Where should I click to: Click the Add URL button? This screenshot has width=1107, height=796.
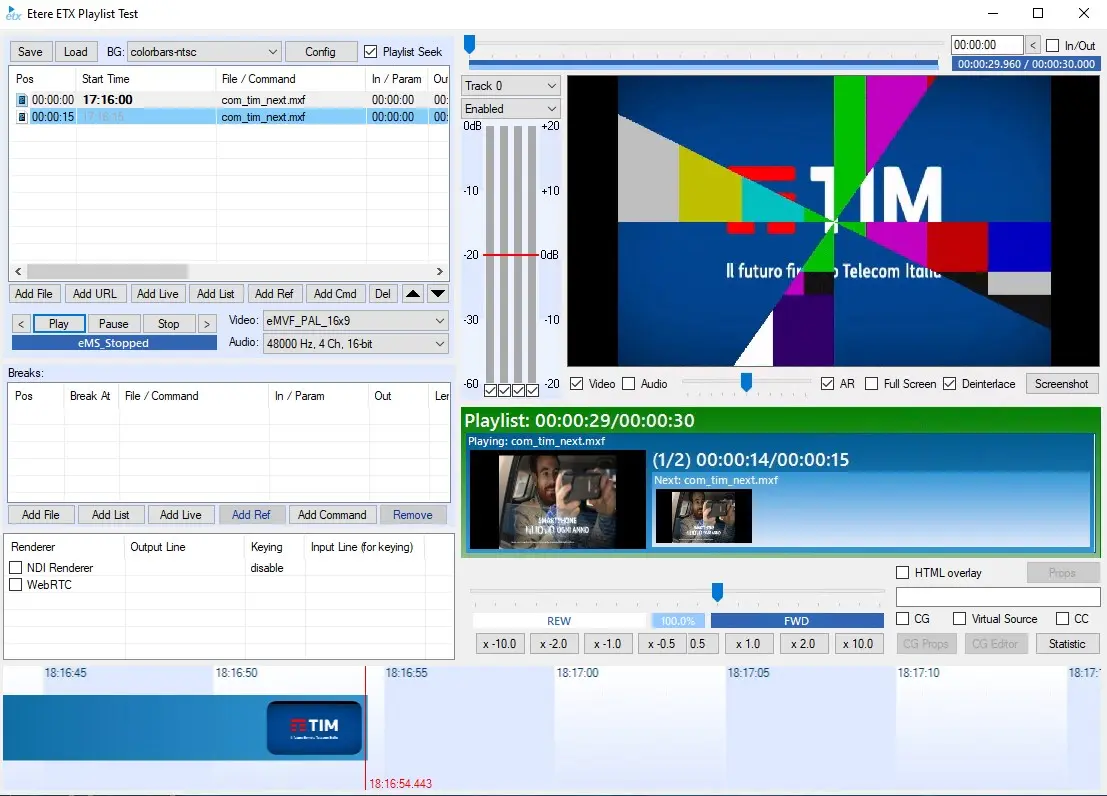coord(95,294)
